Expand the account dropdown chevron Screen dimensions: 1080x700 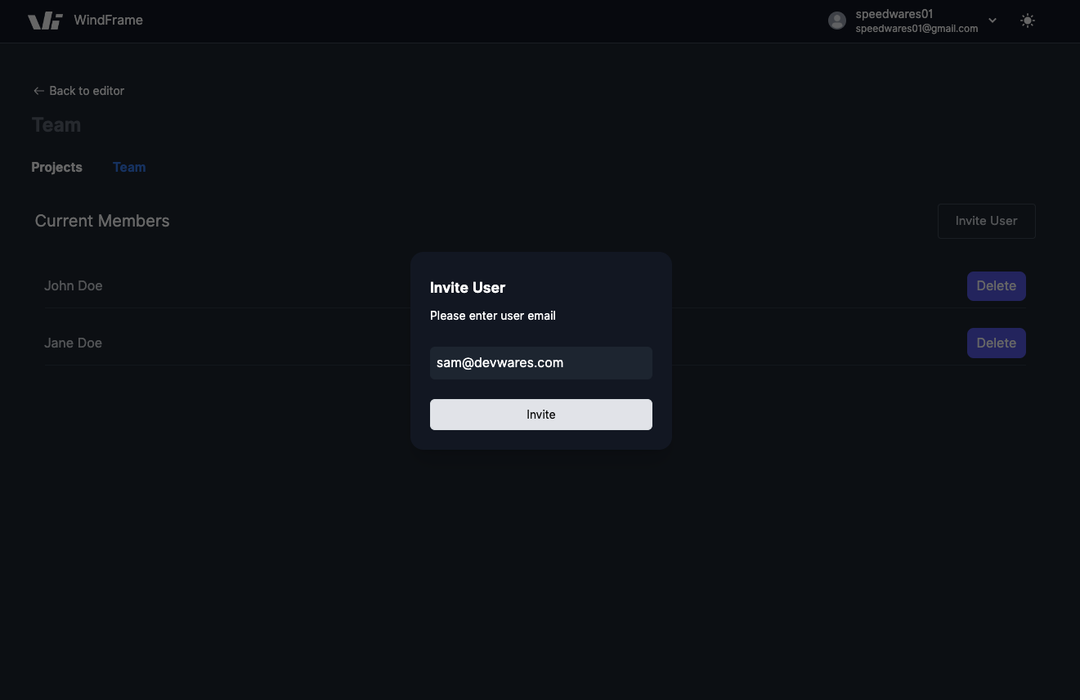point(993,21)
